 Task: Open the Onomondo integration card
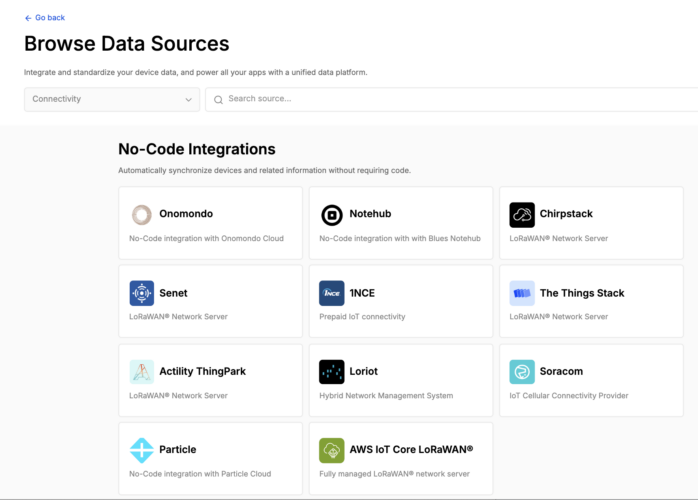[x=211, y=223]
